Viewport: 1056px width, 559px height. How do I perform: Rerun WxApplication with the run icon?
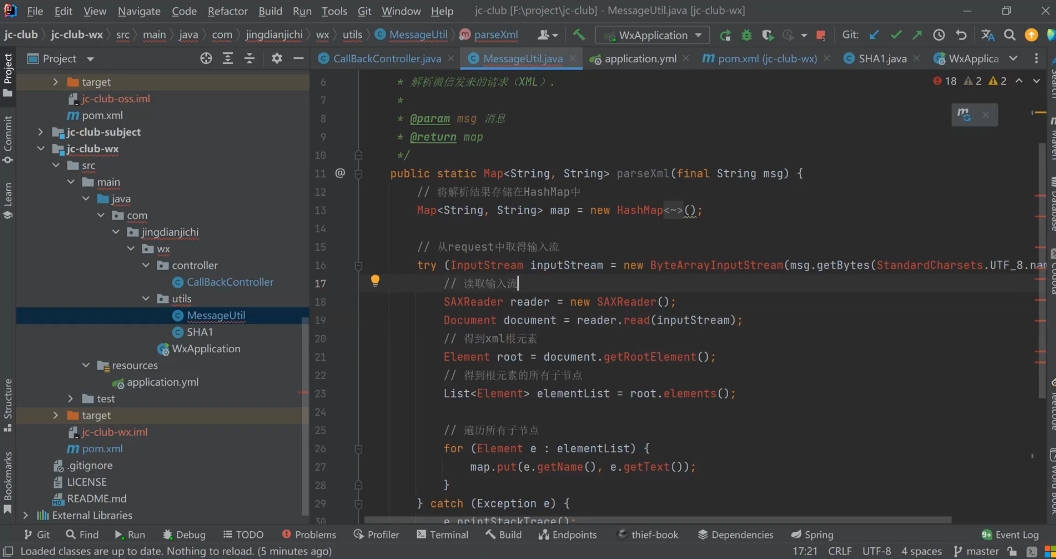click(x=725, y=35)
